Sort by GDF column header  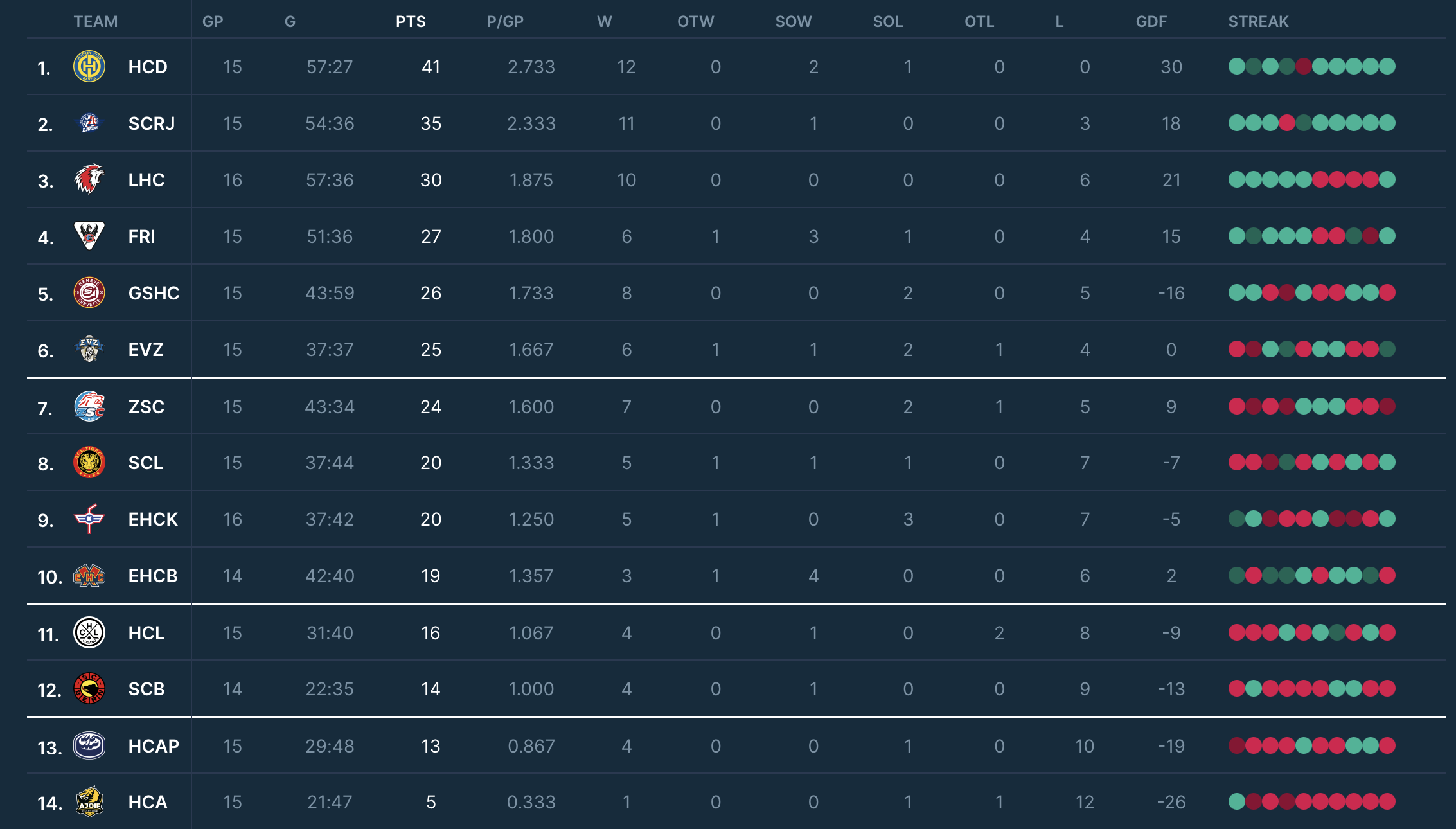pos(1151,22)
